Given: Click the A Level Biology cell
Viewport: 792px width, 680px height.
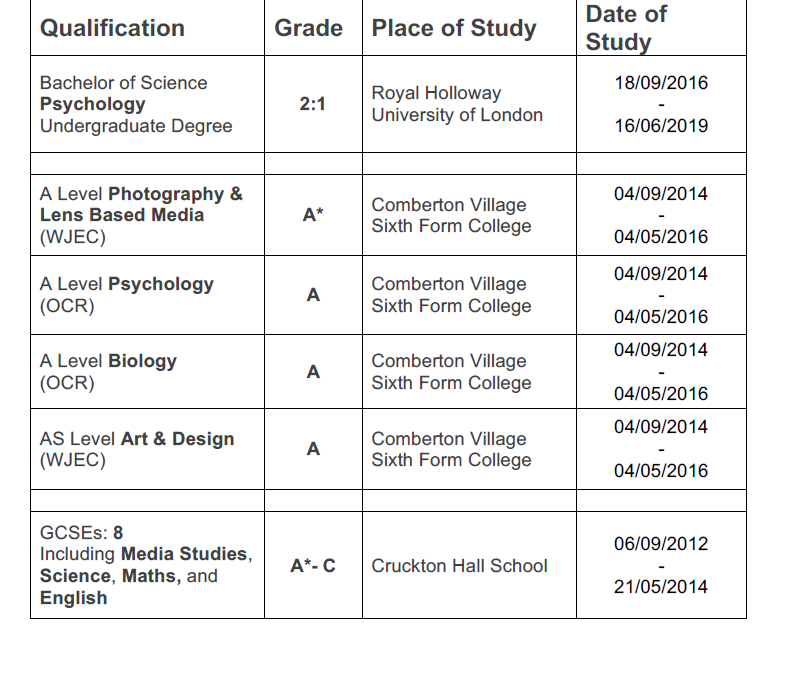Looking at the screenshot, I should coord(108,372).
